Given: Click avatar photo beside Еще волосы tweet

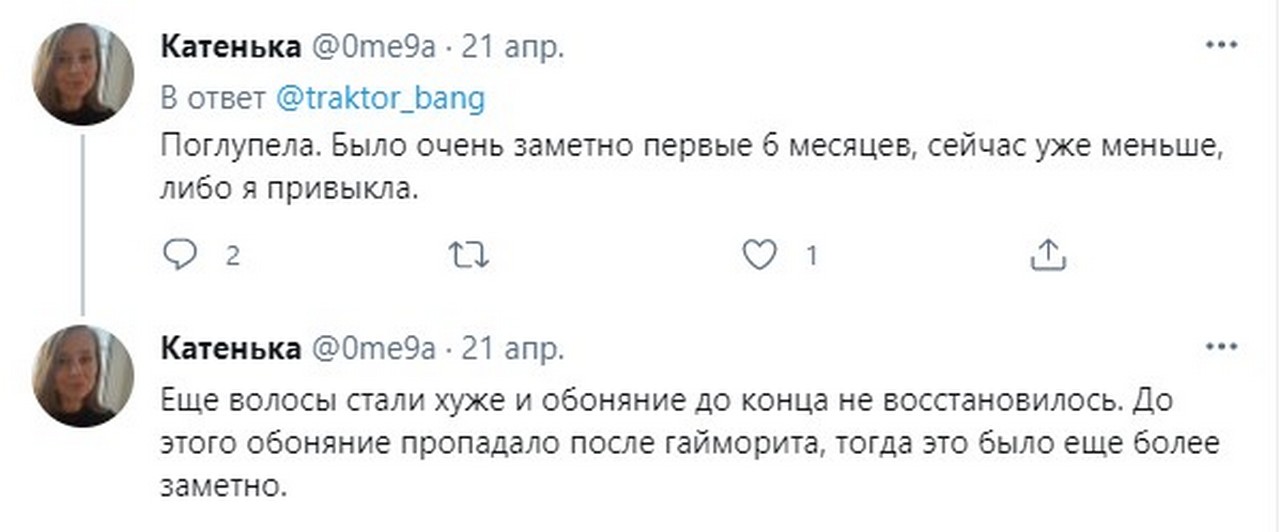Looking at the screenshot, I should pos(83,375).
